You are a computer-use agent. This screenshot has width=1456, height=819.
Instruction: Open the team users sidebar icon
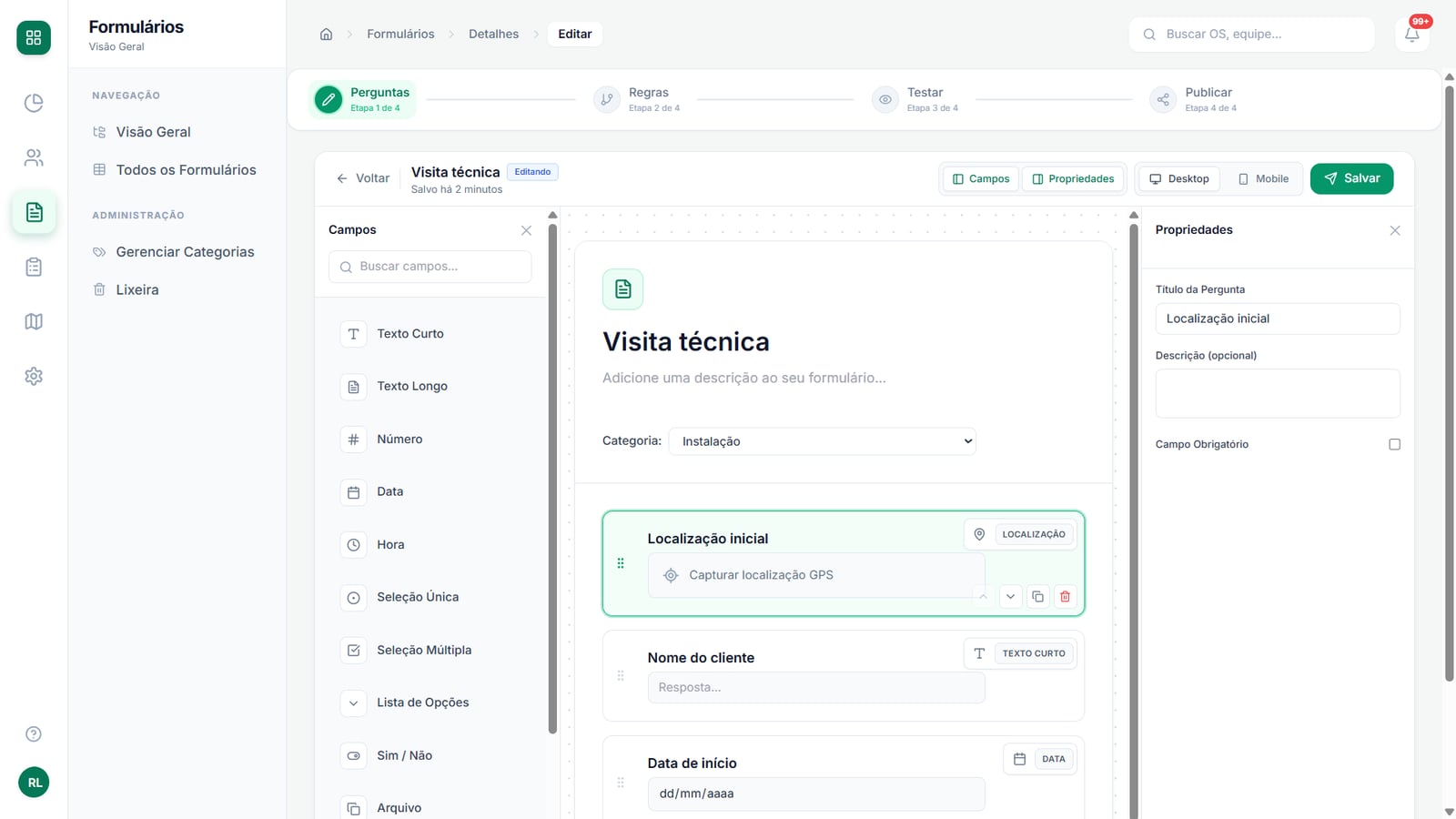coord(34,157)
